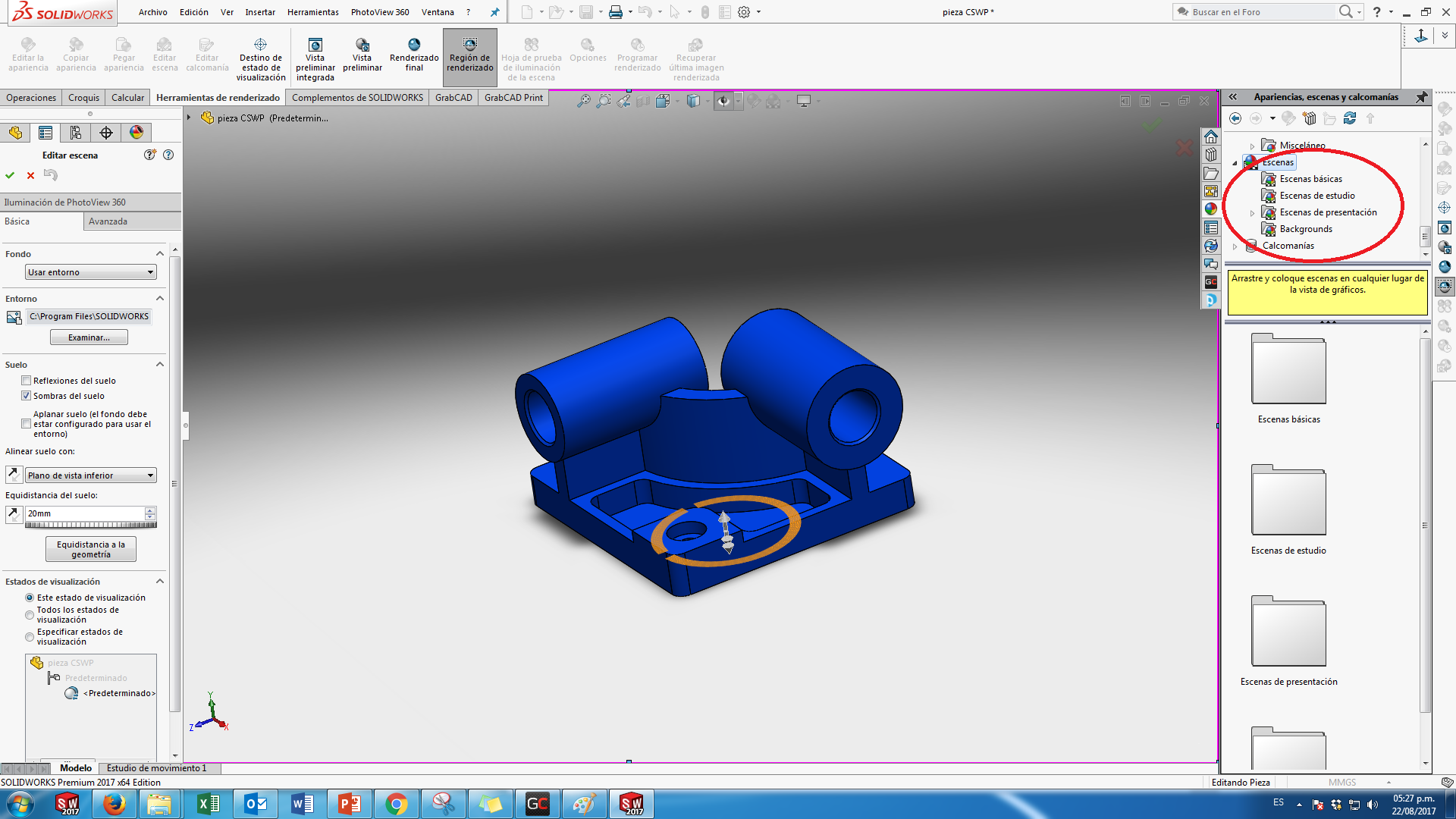Viewport: 1456px width, 819px height.
Task: Open Google Chrome from taskbar
Action: [396, 804]
